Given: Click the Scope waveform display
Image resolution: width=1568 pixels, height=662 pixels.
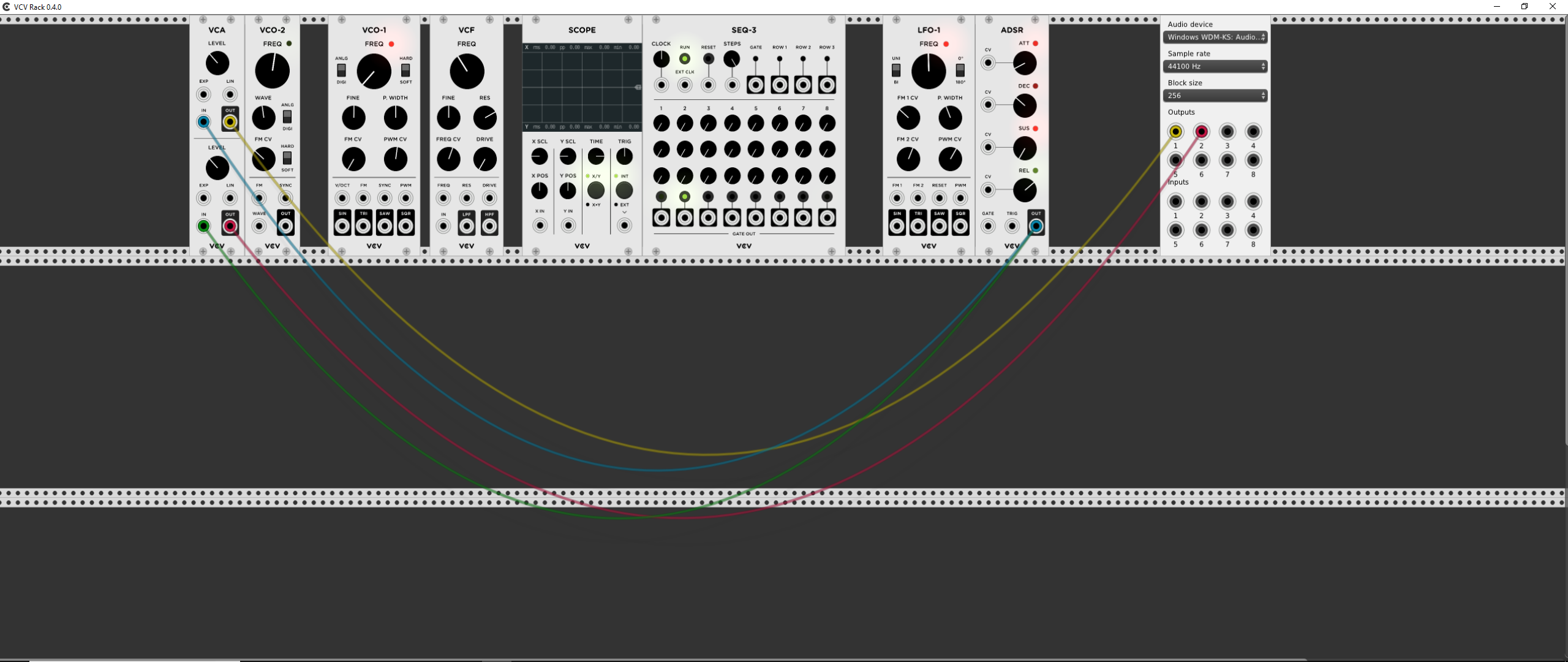Looking at the screenshot, I should pyautogui.click(x=582, y=87).
